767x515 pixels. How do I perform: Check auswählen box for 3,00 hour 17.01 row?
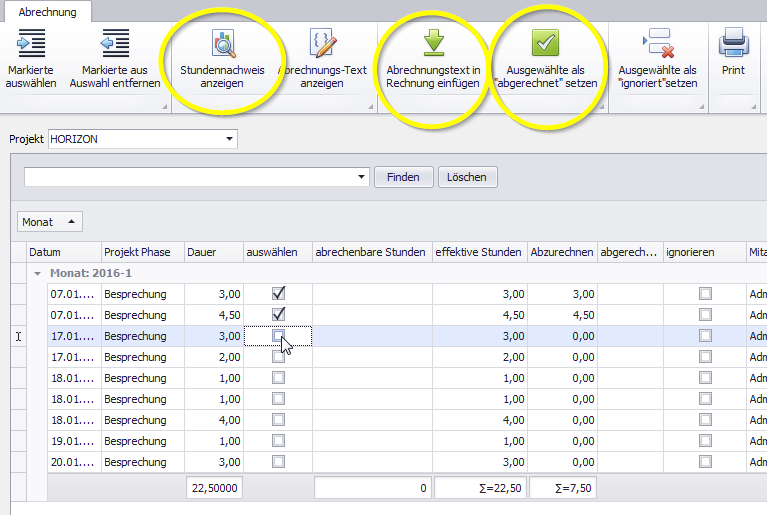(278, 336)
